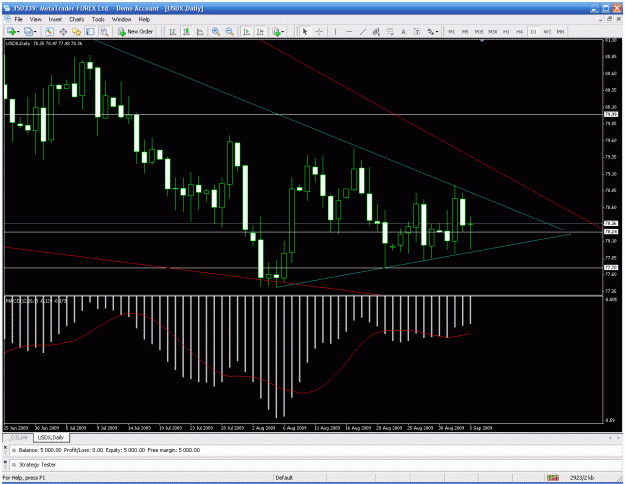Click the chart tab scroll arrows
Viewport: 625px width, 484px height.
coord(614,438)
